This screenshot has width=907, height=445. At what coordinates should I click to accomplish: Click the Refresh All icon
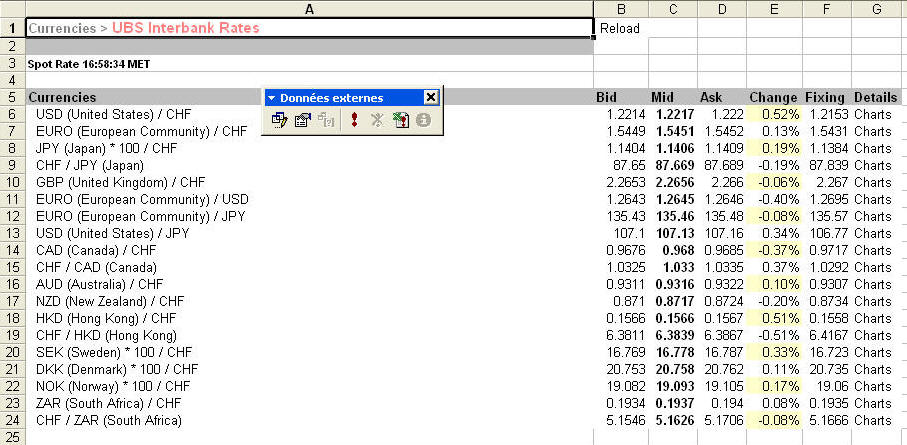pyautogui.click(x=400, y=120)
